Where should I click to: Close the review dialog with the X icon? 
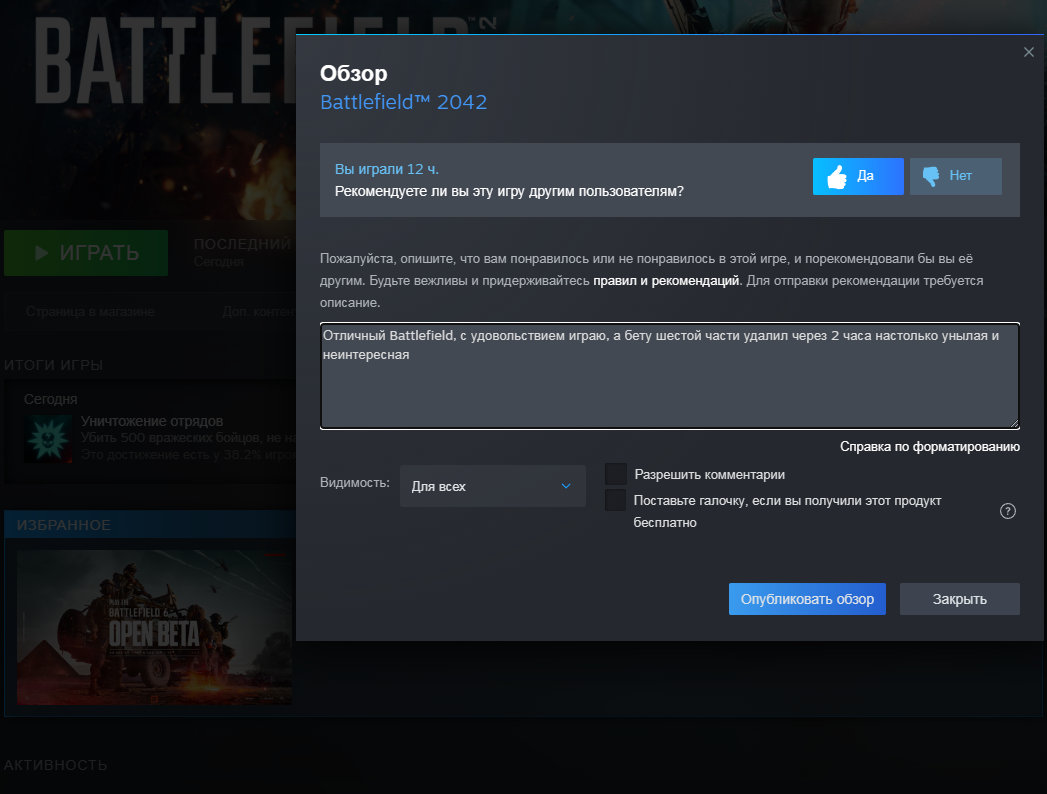coord(1028,52)
